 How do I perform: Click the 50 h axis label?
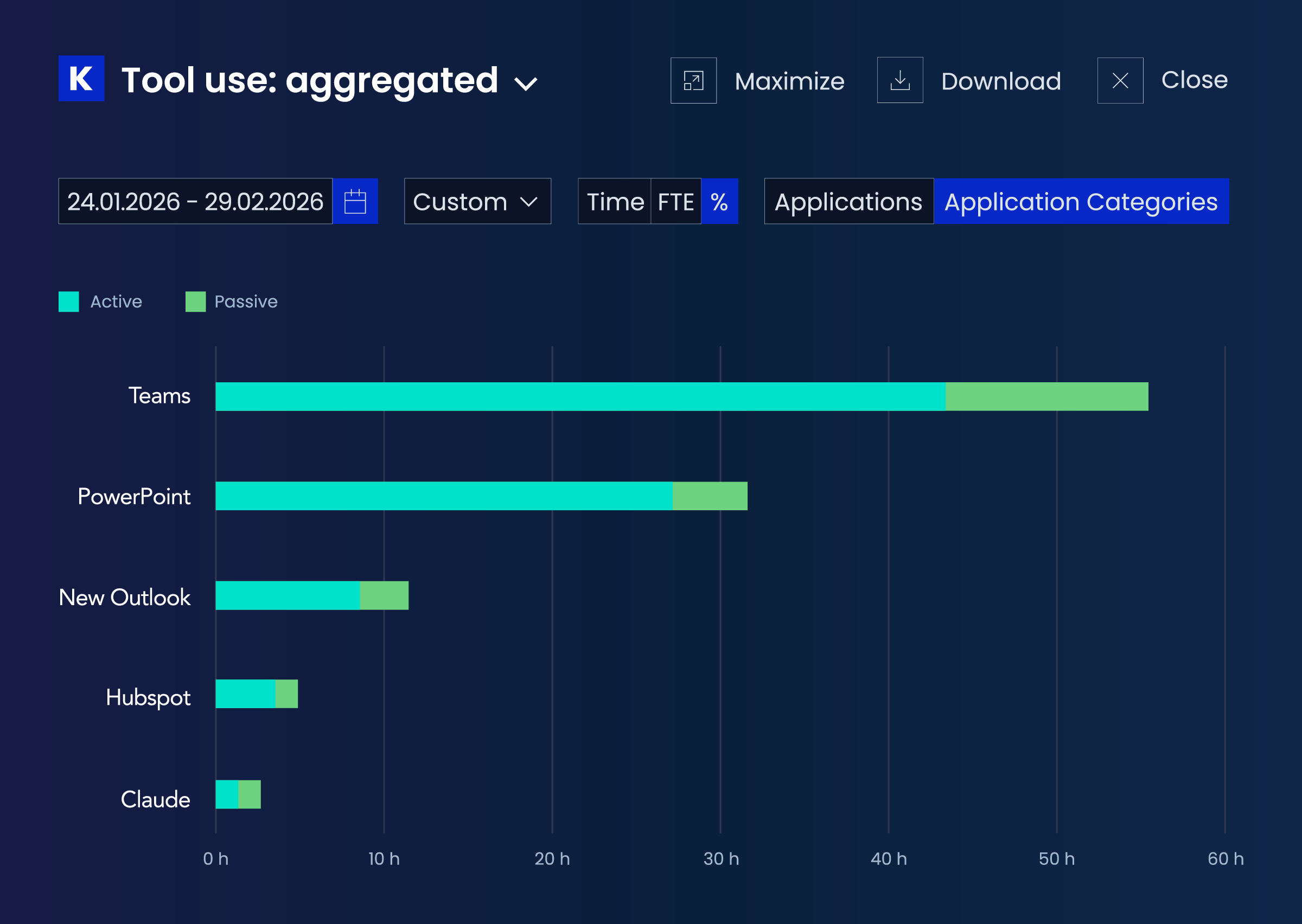pos(1057,858)
